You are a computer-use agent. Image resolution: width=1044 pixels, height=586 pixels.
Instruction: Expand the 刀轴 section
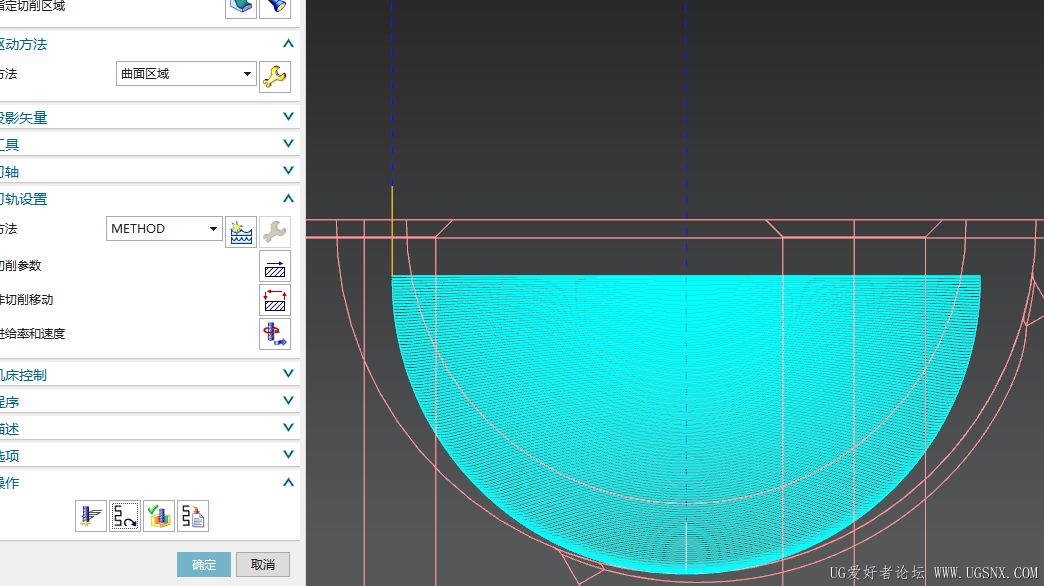[288, 171]
